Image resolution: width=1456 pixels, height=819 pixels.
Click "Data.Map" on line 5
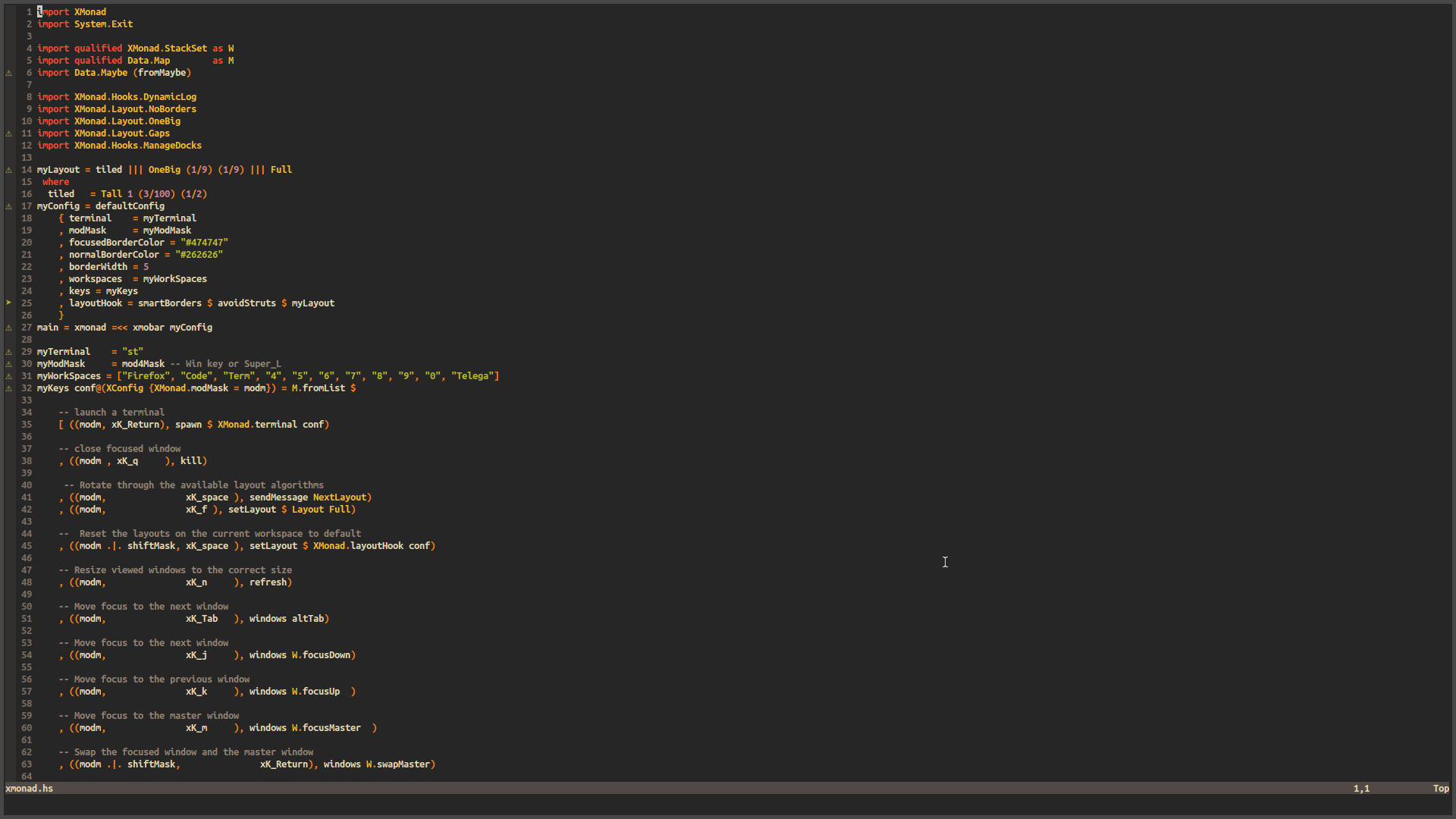pyautogui.click(x=149, y=61)
